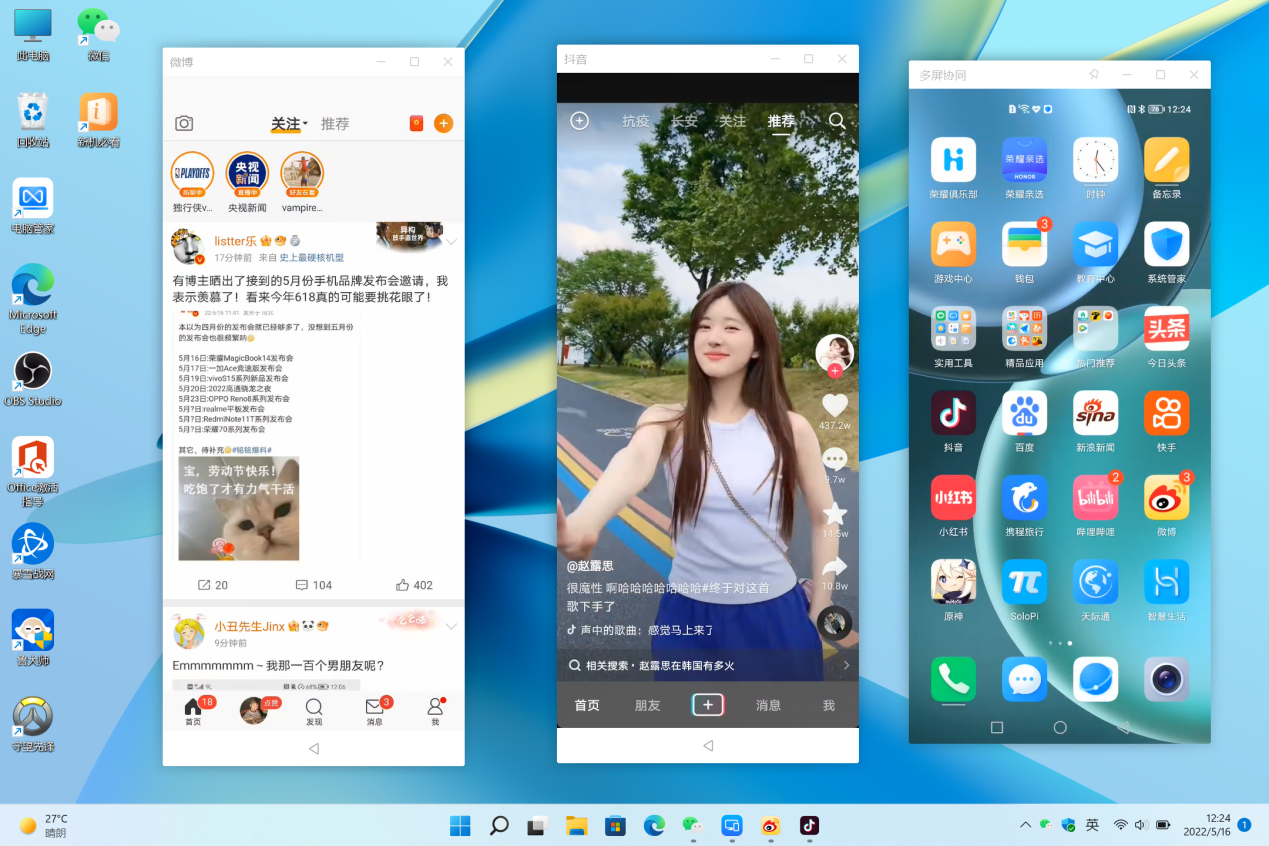This screenshot has width=1269, height=846.
Task: Open the 实用工具 folder on phone
Action: pyautogui.click(x=953, y=328)
